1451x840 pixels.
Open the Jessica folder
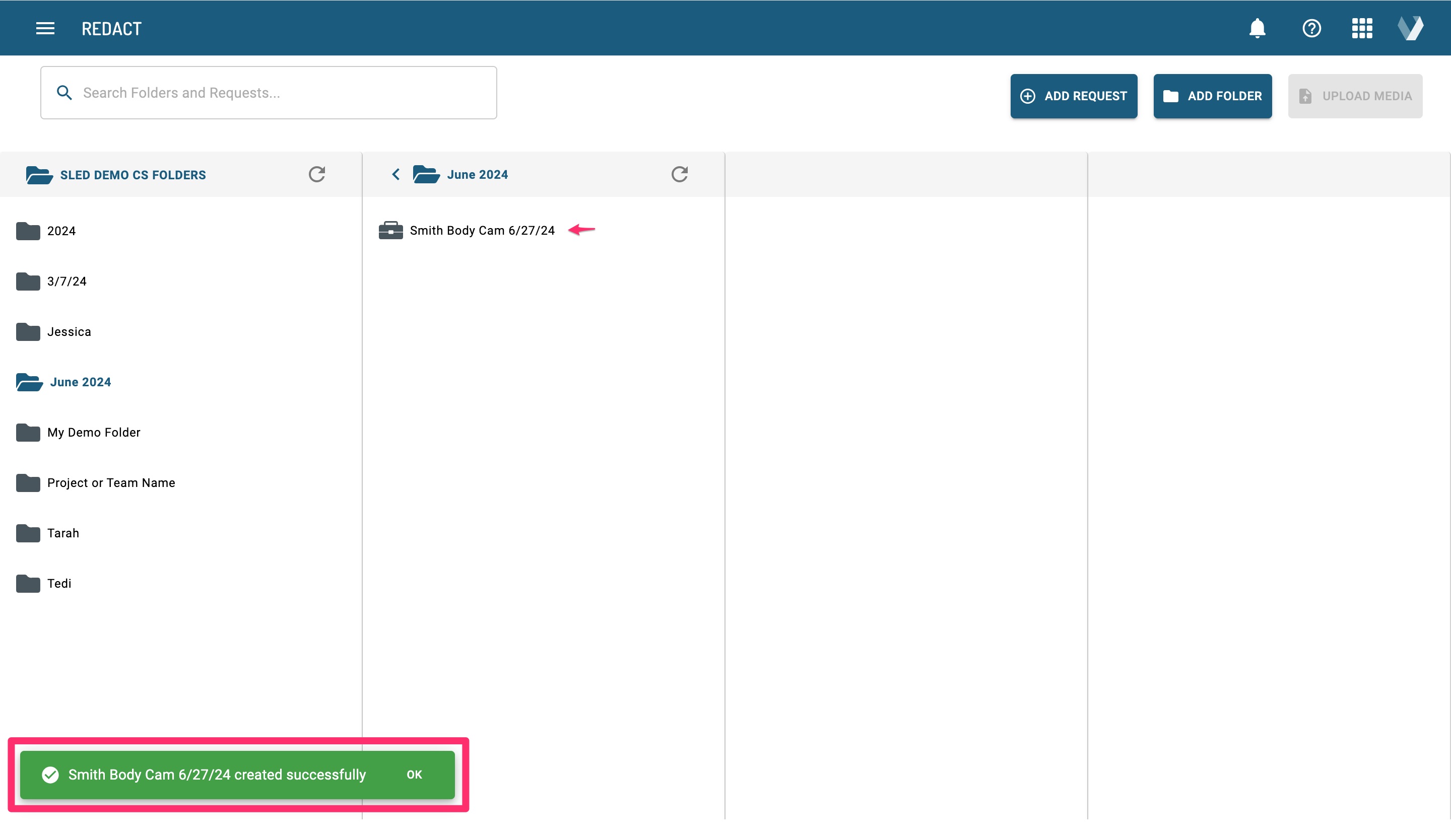tap(69, 331)
